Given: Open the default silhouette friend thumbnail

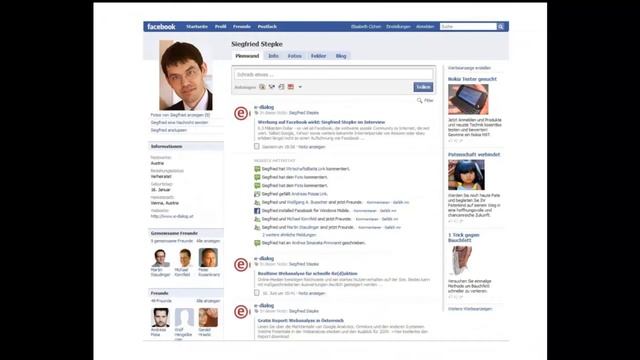Looking at the screenshot, I should coord(184,318).
